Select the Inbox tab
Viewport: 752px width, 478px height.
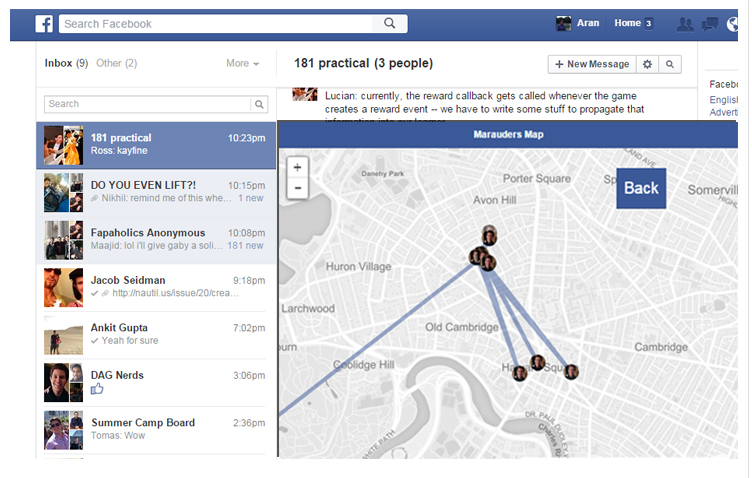click(59, 63)
